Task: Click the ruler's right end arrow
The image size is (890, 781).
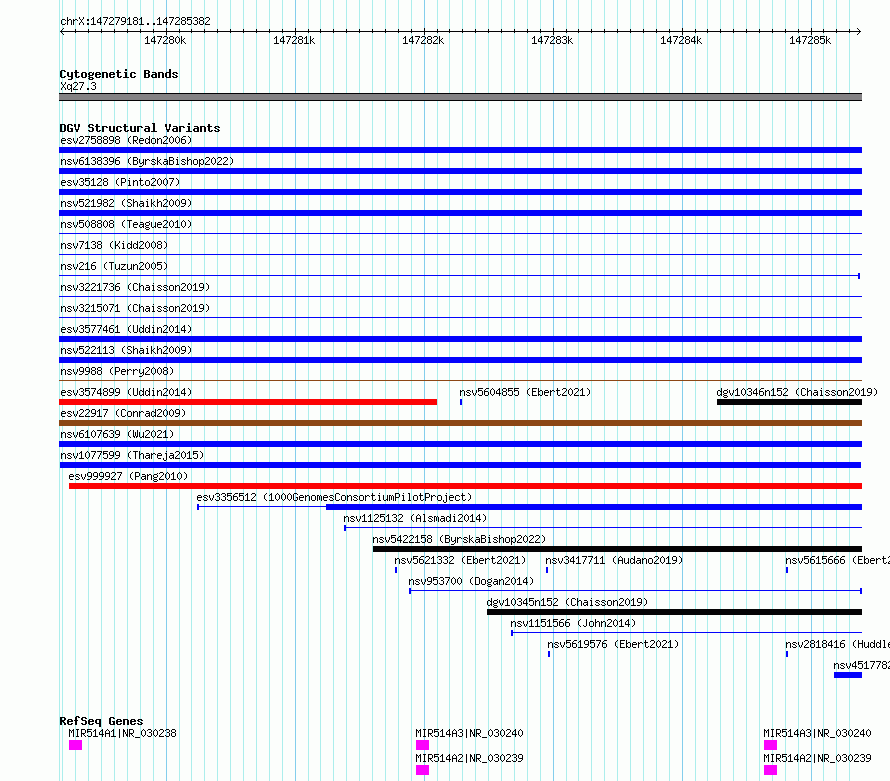Action: 859,31
